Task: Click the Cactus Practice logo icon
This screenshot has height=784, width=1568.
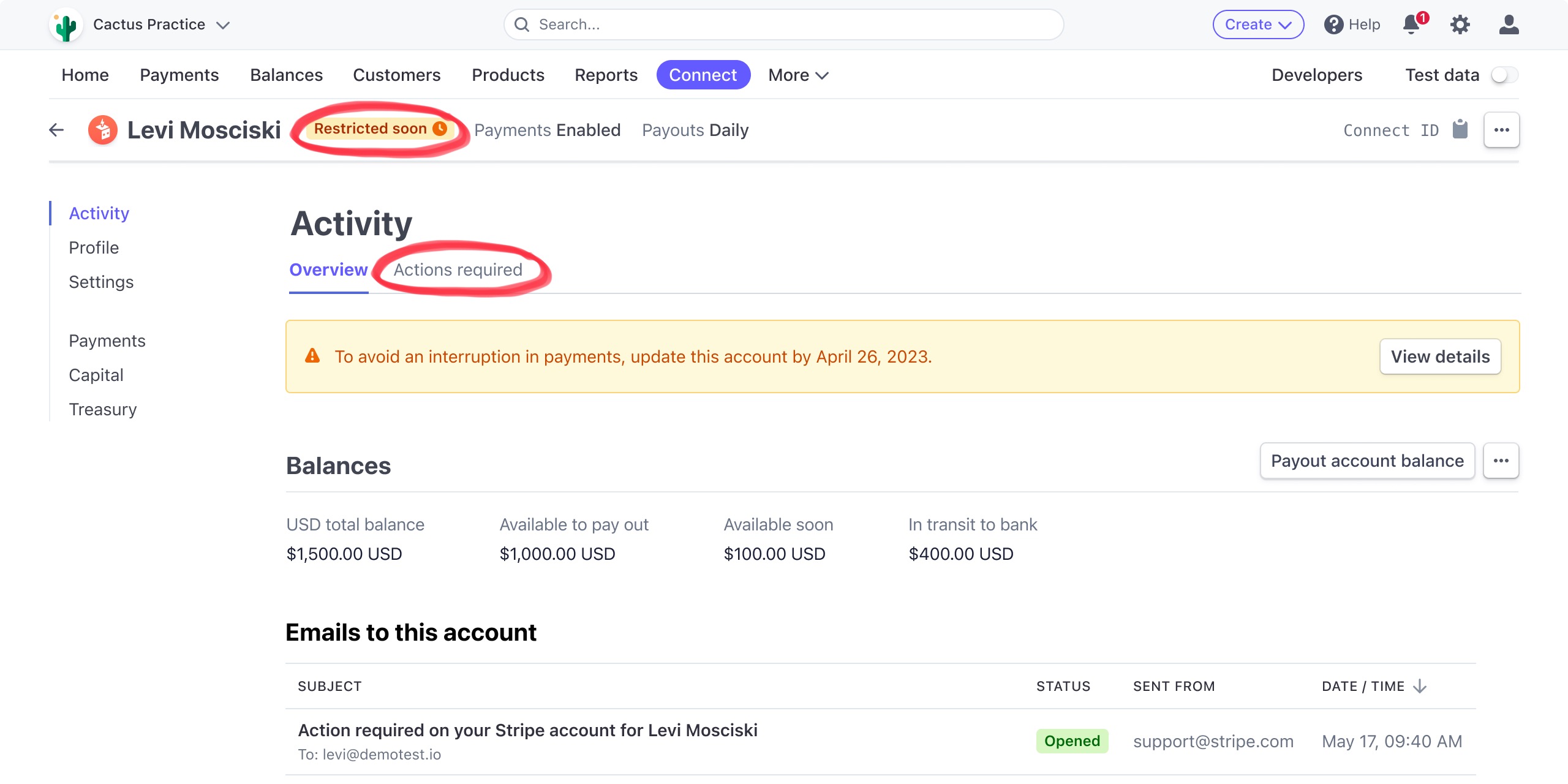Action: pos(66,25)
